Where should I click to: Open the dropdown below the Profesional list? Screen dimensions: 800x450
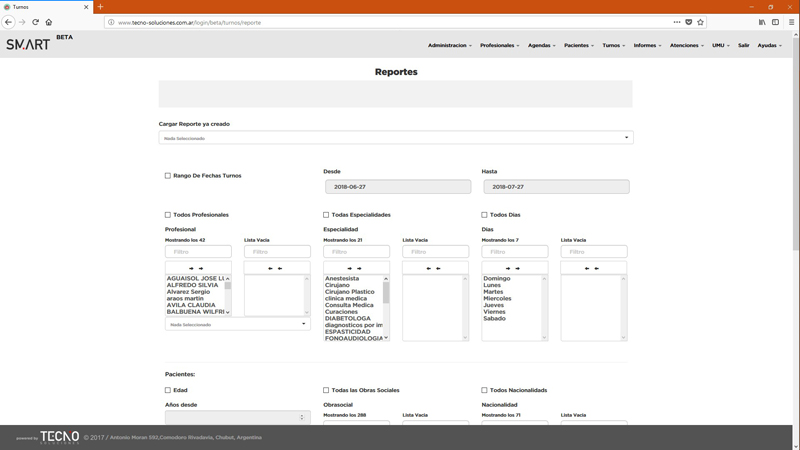[237, 324]
